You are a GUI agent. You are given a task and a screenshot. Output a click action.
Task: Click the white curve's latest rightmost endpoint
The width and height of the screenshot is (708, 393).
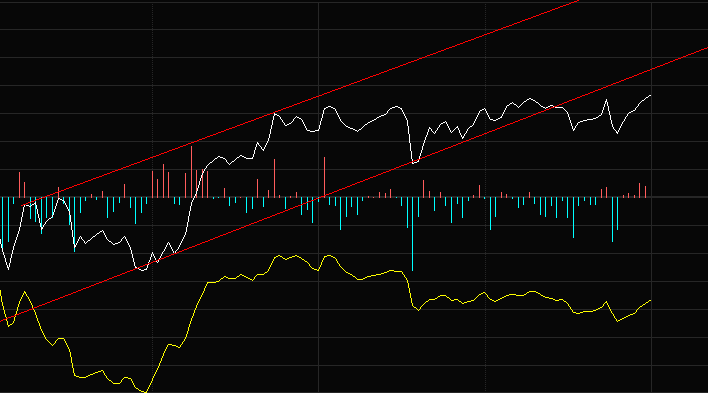pos(650,95)
